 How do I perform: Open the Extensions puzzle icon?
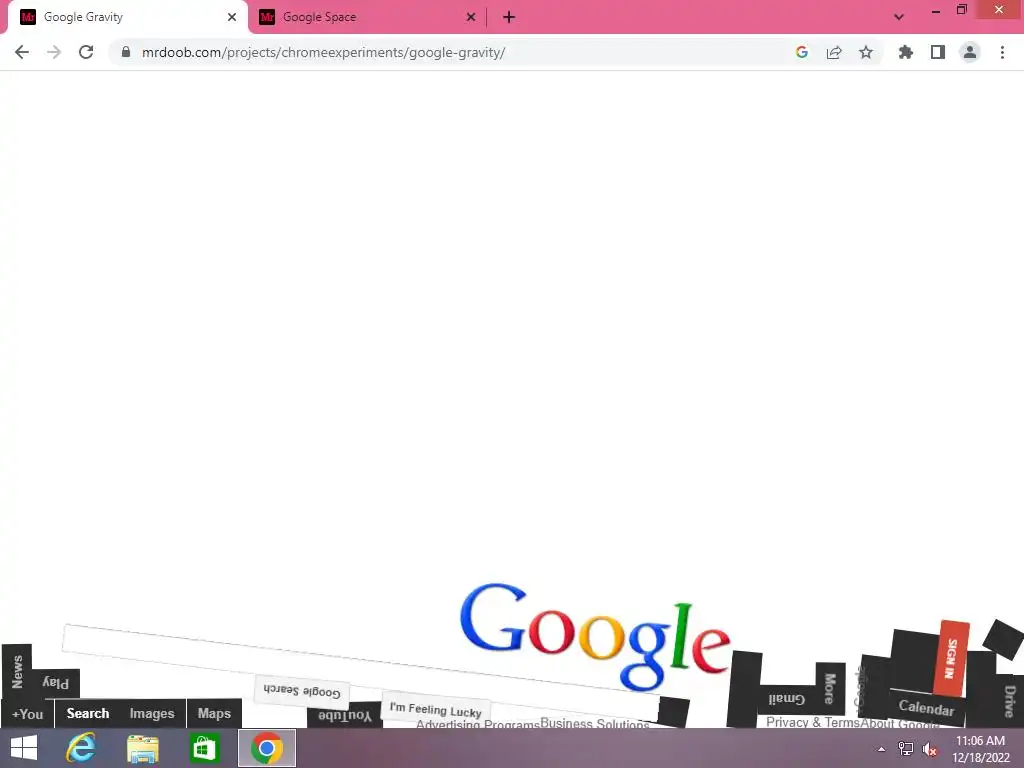click(x=905, y=52)
